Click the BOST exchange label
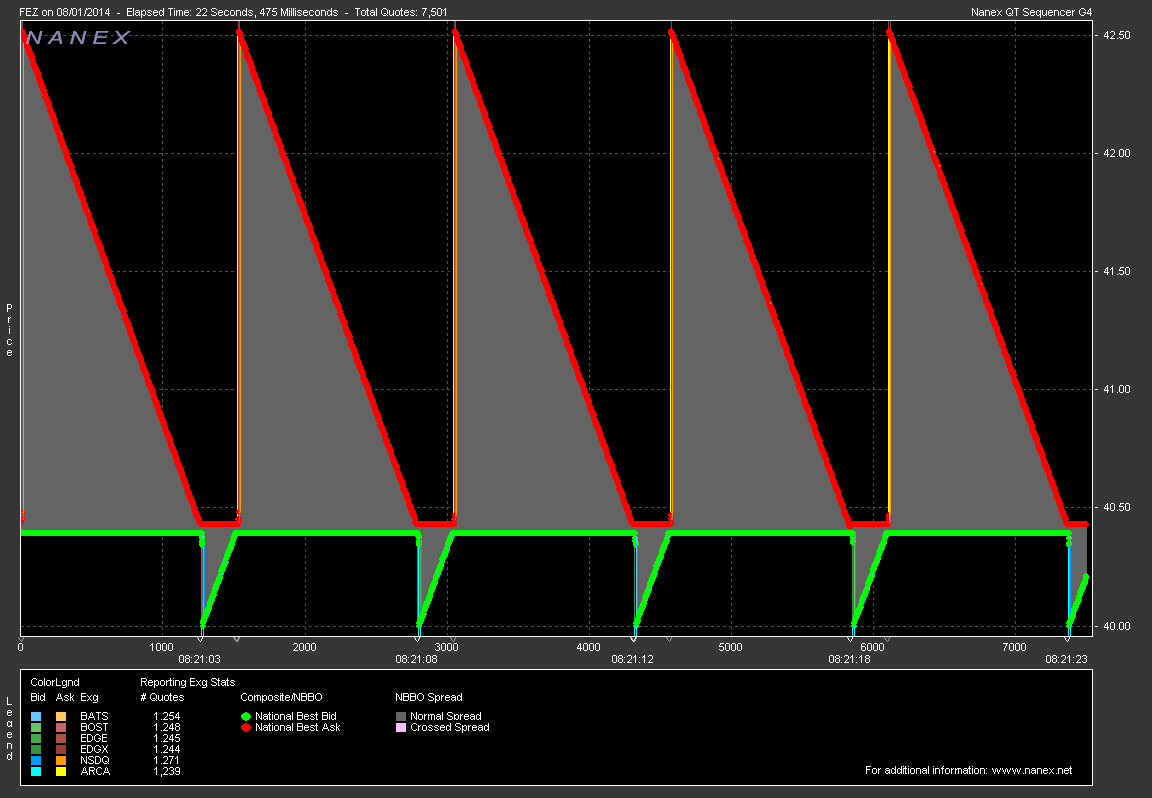 point(94,727)
